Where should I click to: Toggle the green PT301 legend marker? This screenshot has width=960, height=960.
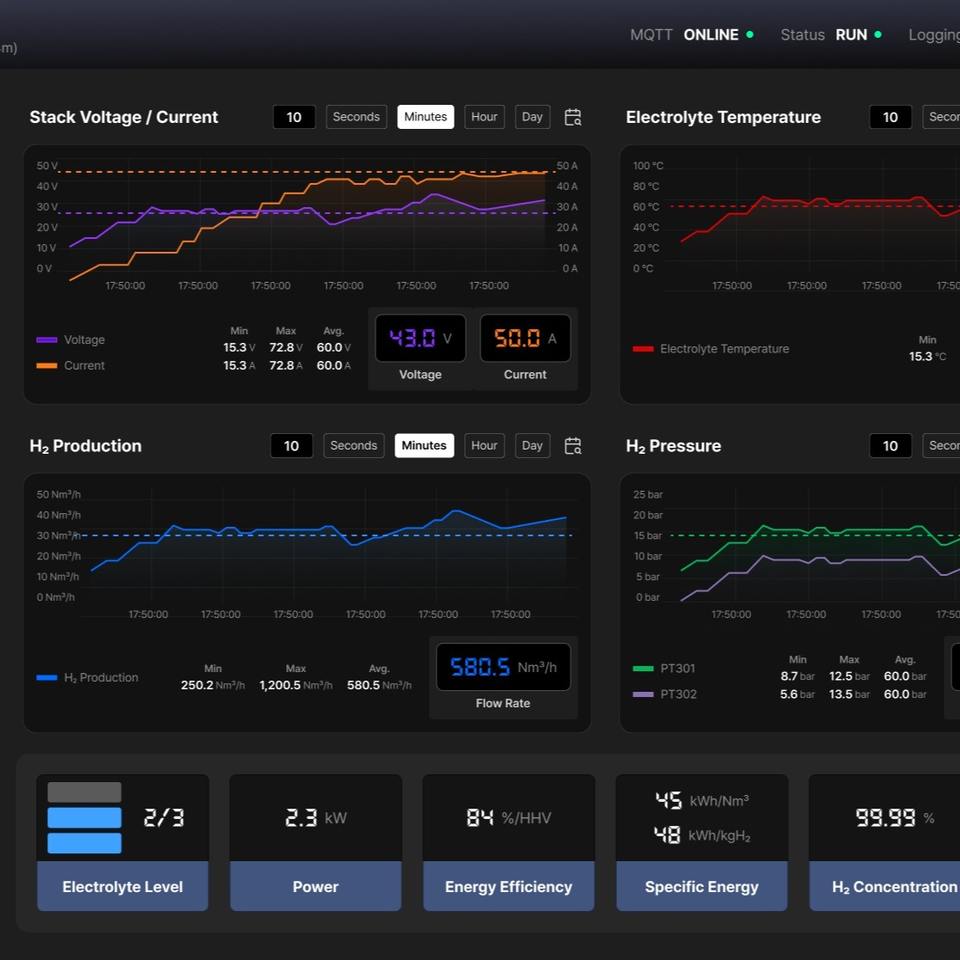(643, 669)
